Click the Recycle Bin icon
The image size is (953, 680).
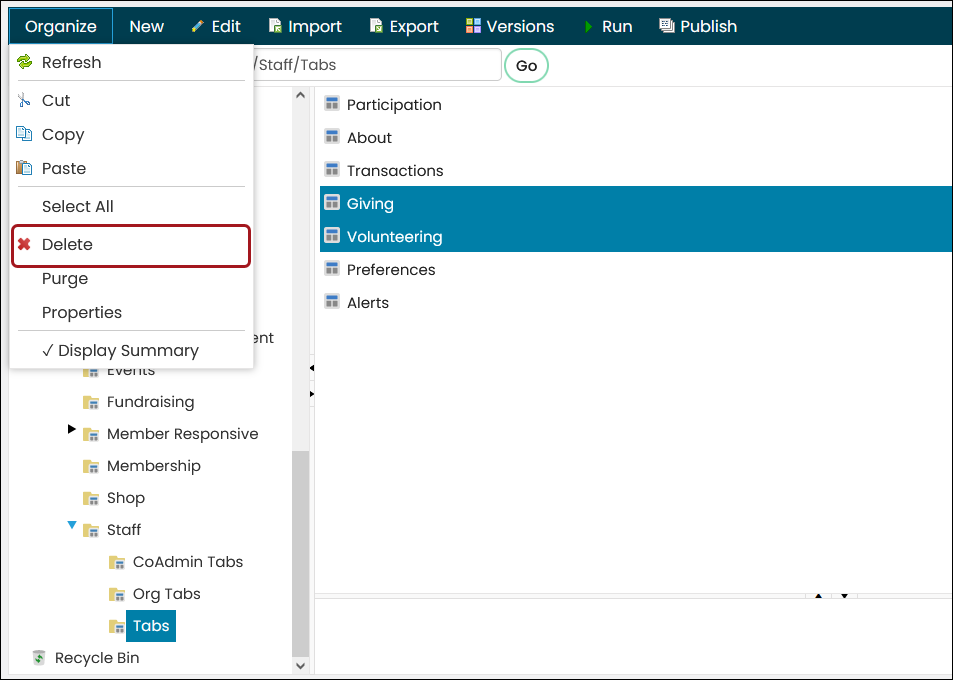tap(38, 658)
